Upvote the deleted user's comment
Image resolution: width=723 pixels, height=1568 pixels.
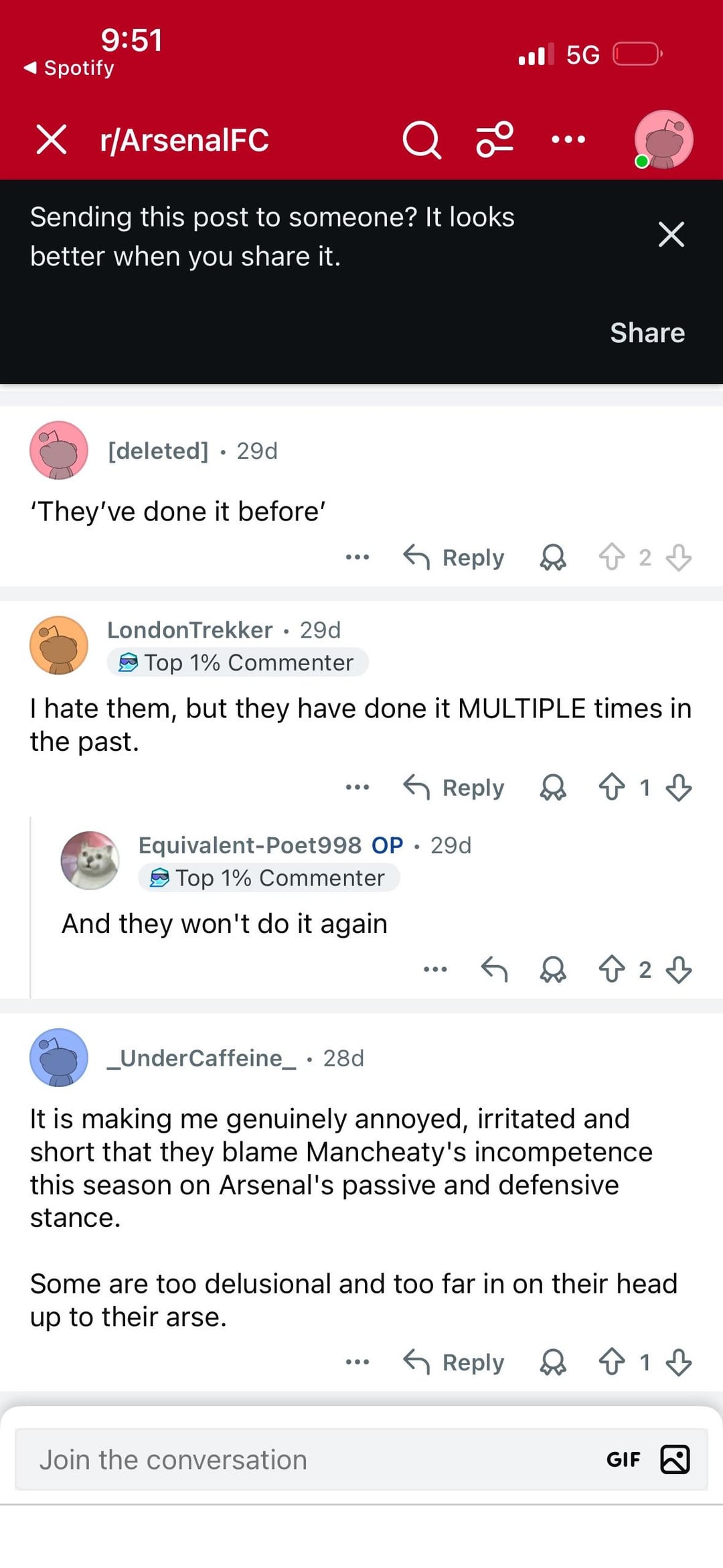coord(611,557)
